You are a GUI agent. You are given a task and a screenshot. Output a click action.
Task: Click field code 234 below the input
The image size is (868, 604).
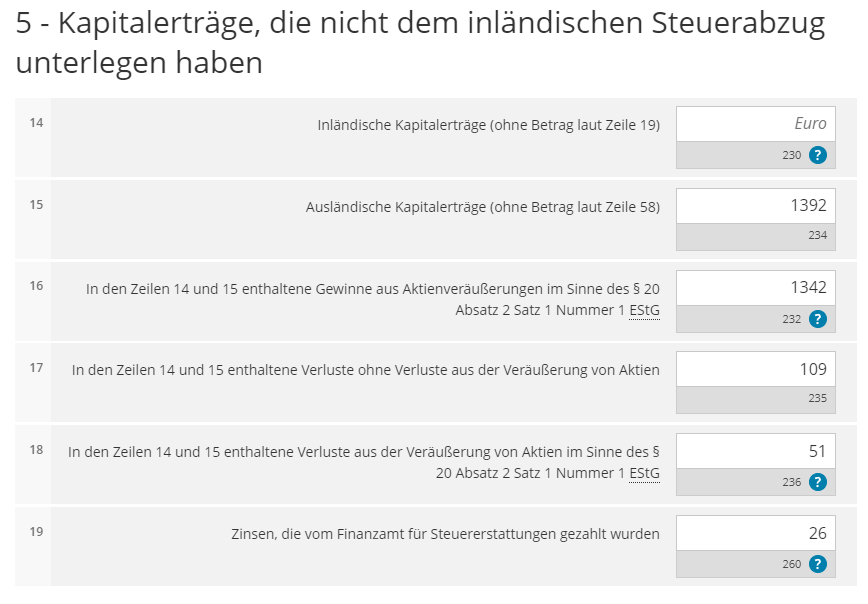(817, 237)
